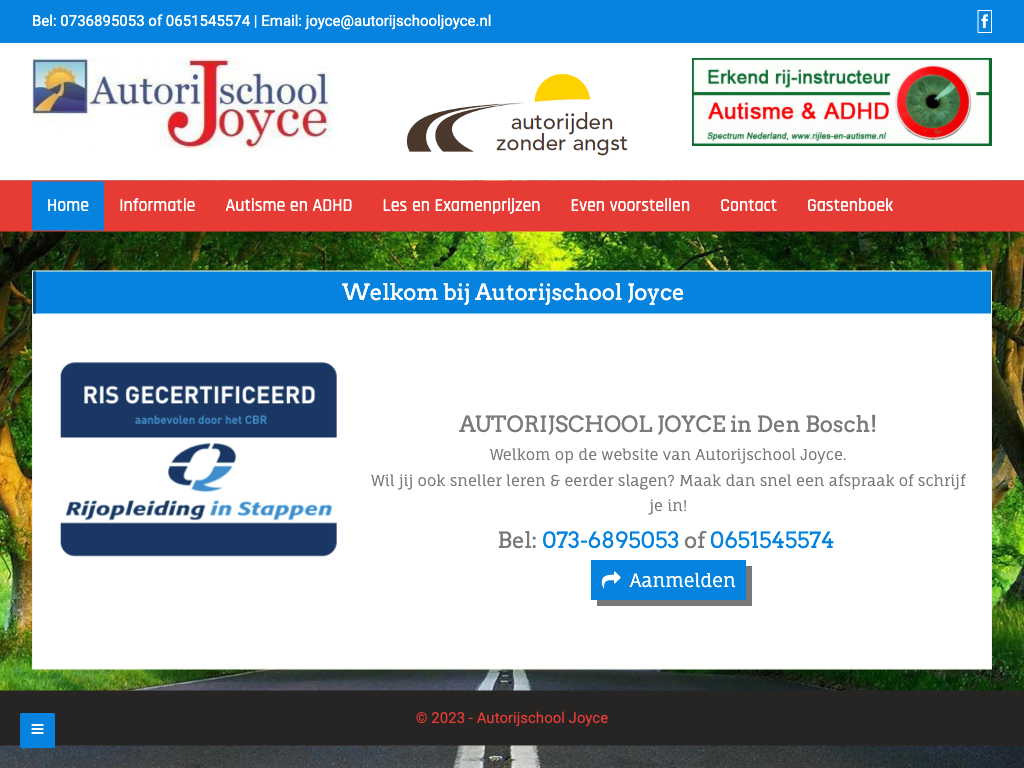Click the '© 2023 - Autorijschool Joyce' footer text
The height and width of the screenshot is (768, 1024).
tap(512, 718)
